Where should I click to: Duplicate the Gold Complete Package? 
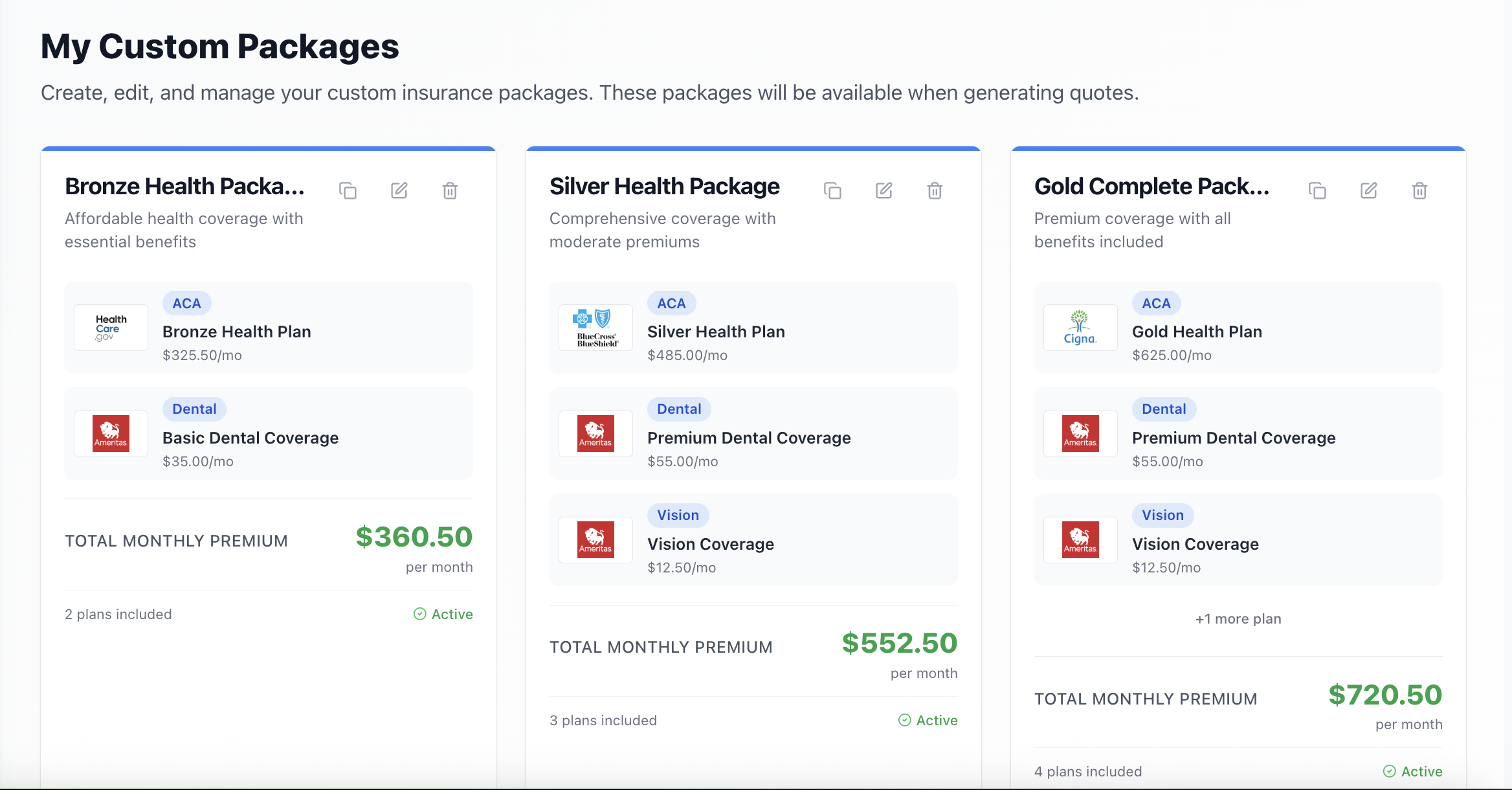[1317, 190]
